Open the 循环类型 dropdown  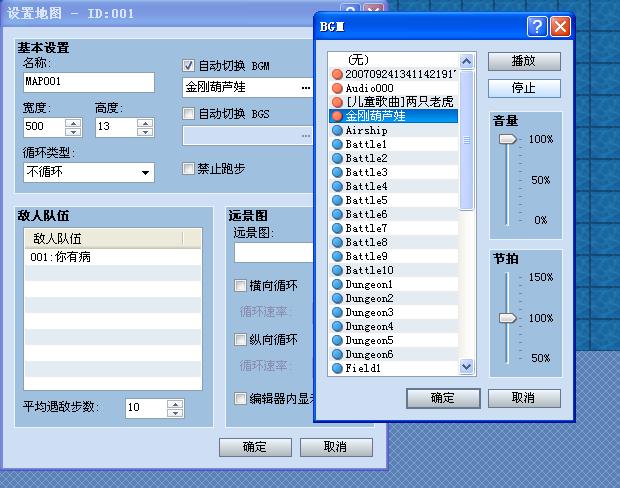pos(145,172)
